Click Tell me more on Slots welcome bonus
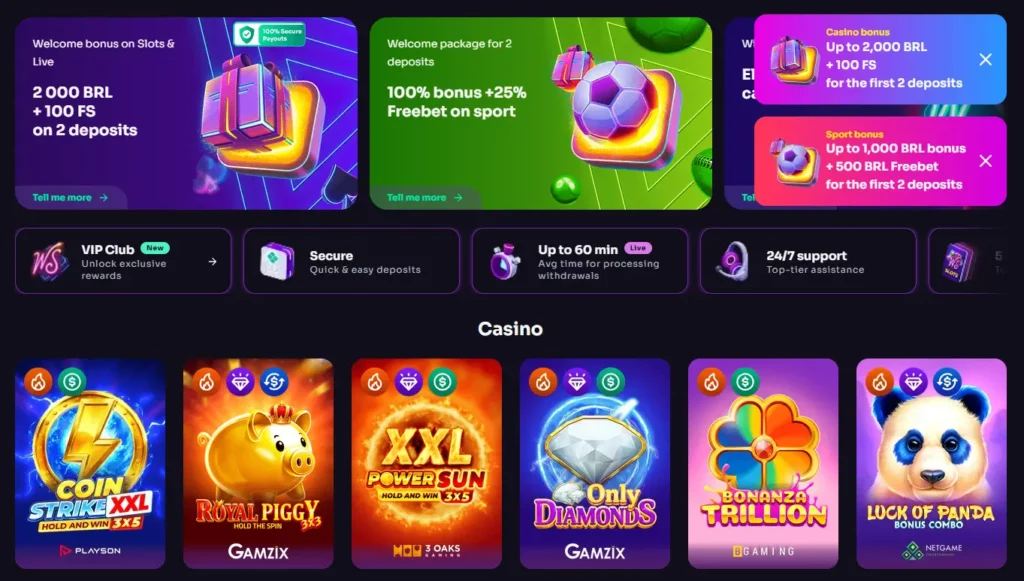This screenshot has width=1024, height=581. tap(70, 197)
